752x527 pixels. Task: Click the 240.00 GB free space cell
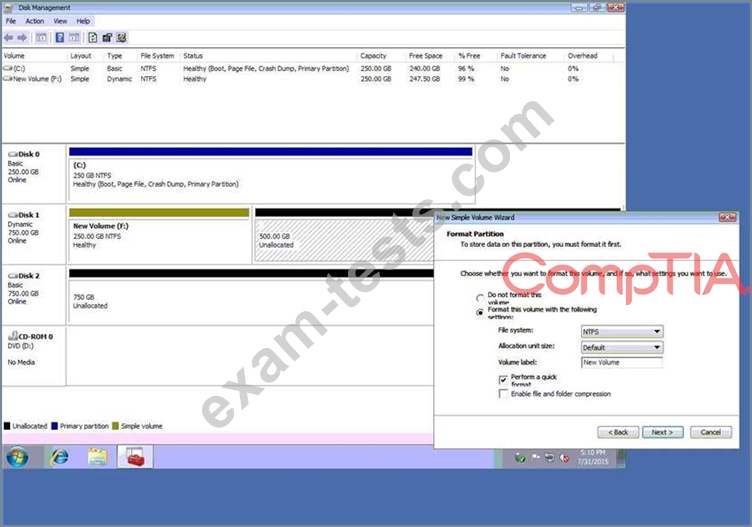pos(424,69)
